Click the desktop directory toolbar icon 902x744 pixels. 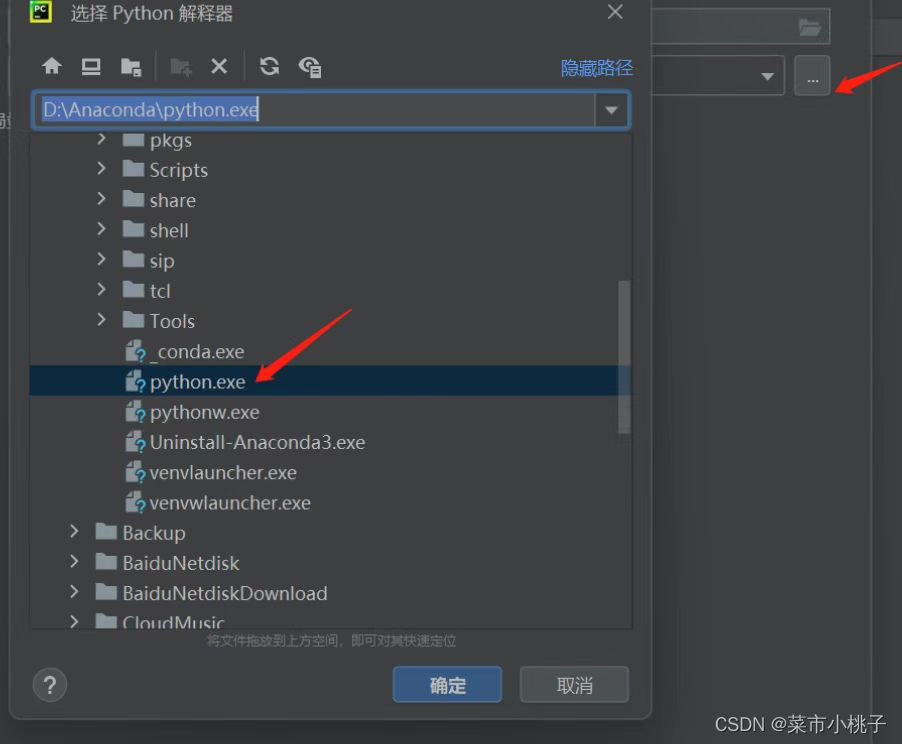(x=91, y=67)
